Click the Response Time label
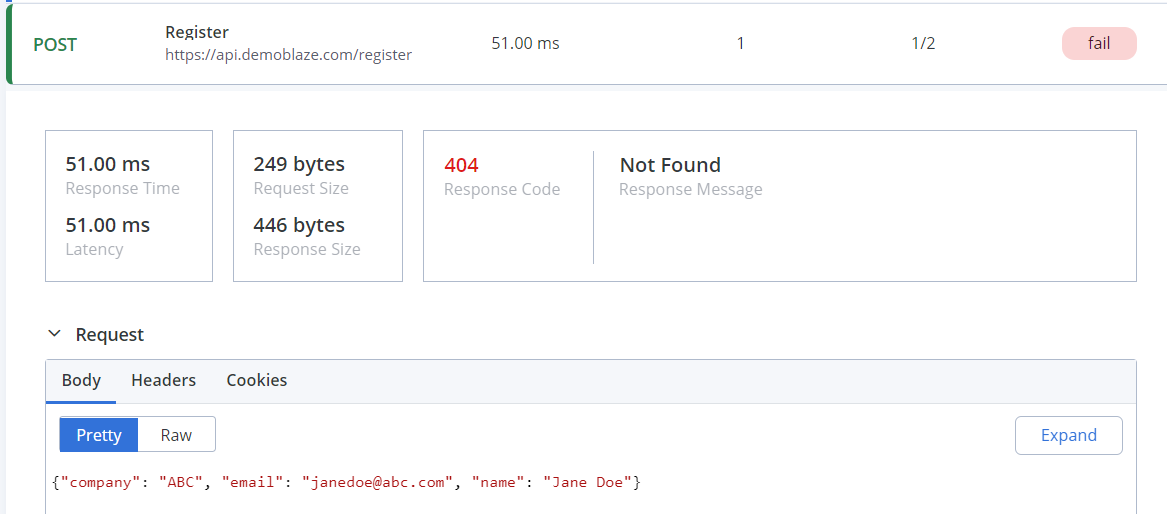 point(123,188)
